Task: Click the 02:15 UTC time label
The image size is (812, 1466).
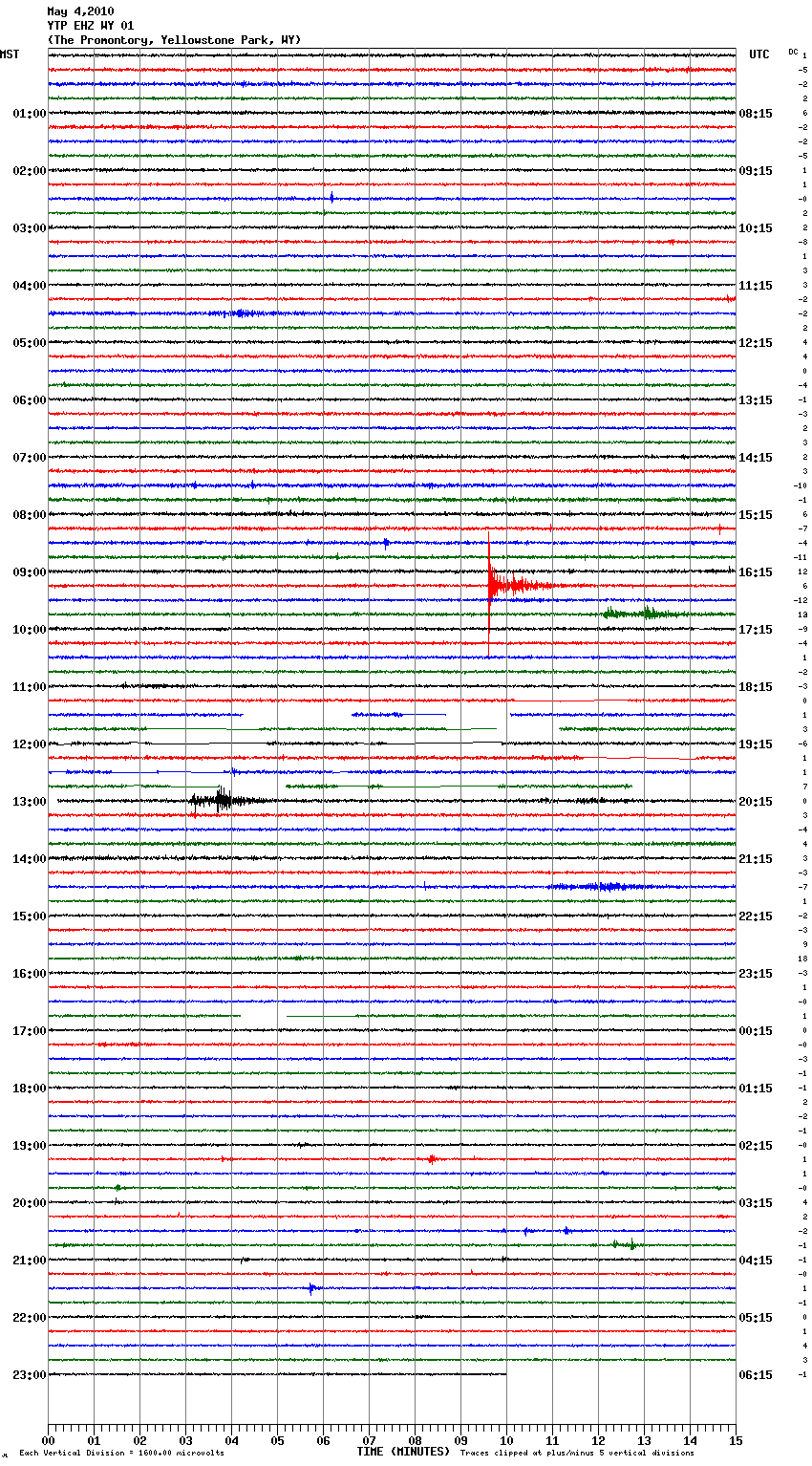Action: coord(756,1146)
